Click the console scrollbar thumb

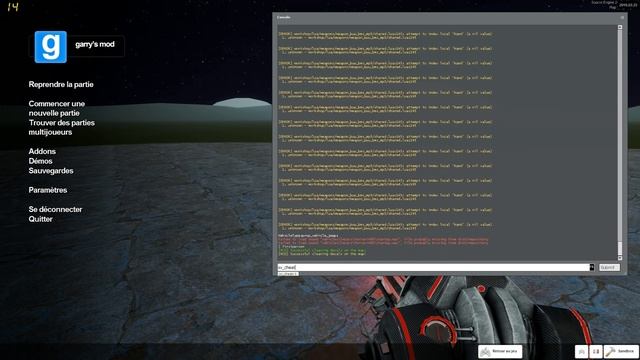[x=620, y=248]
